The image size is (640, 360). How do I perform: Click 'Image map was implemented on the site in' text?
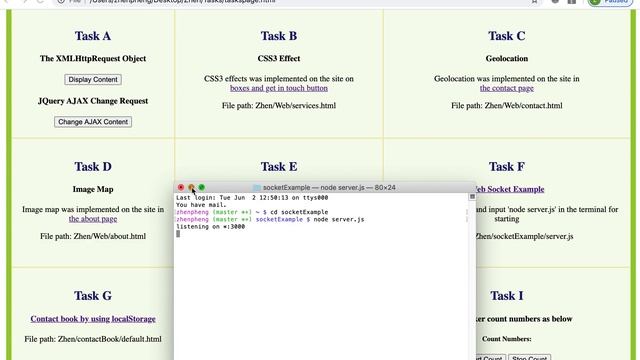click(x=93, y=209)
